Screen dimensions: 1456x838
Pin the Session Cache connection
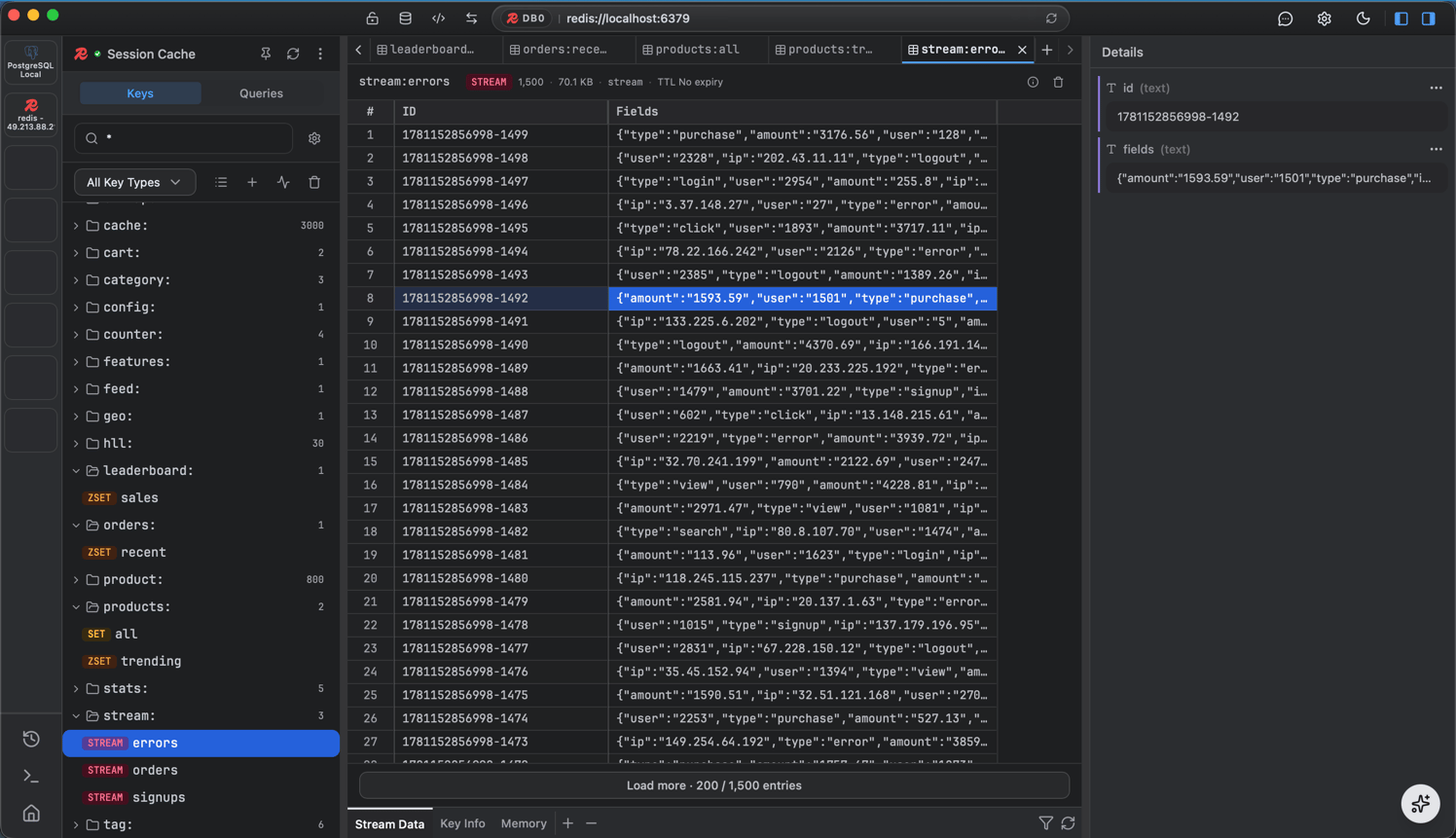[x=266, y=55]
